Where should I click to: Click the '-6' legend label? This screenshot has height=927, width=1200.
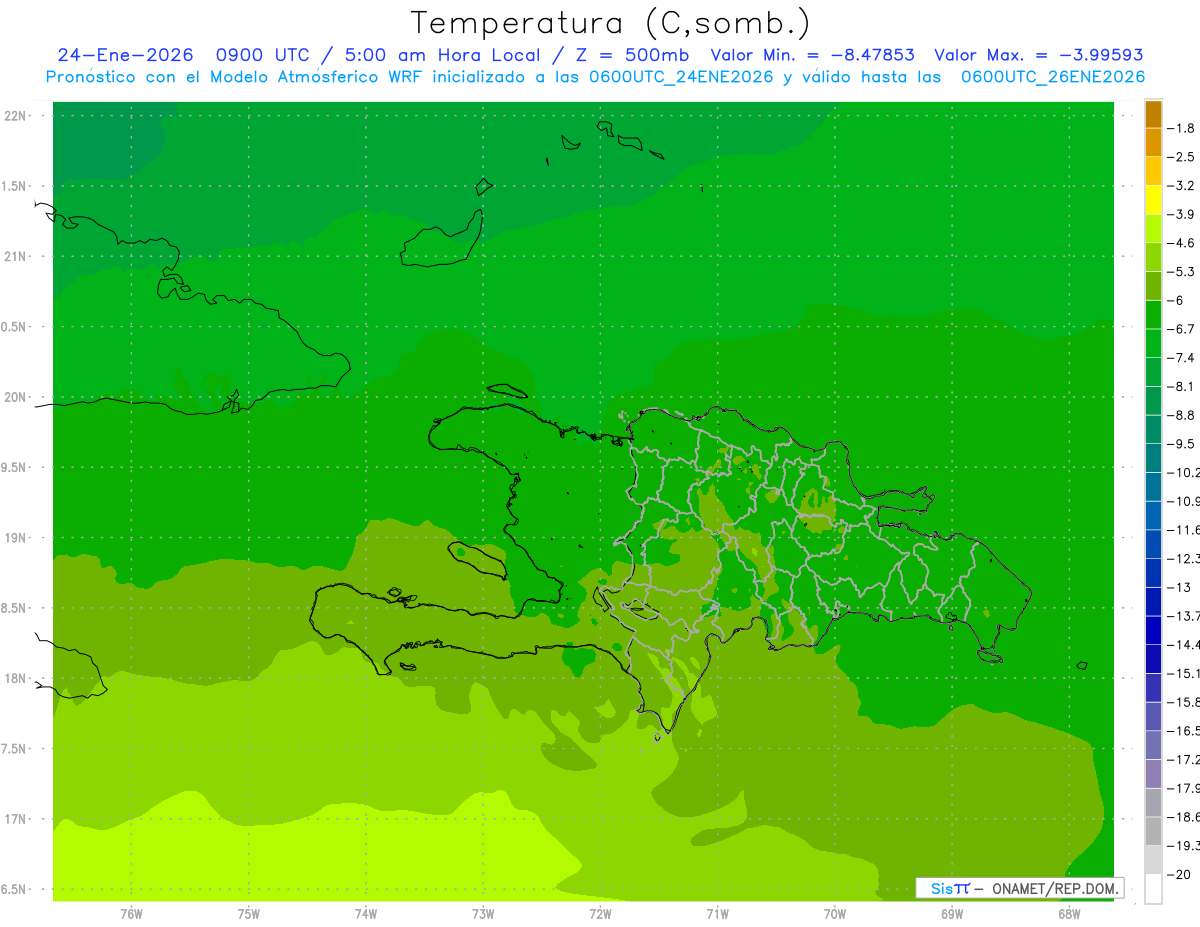[x=1176, y=301]
